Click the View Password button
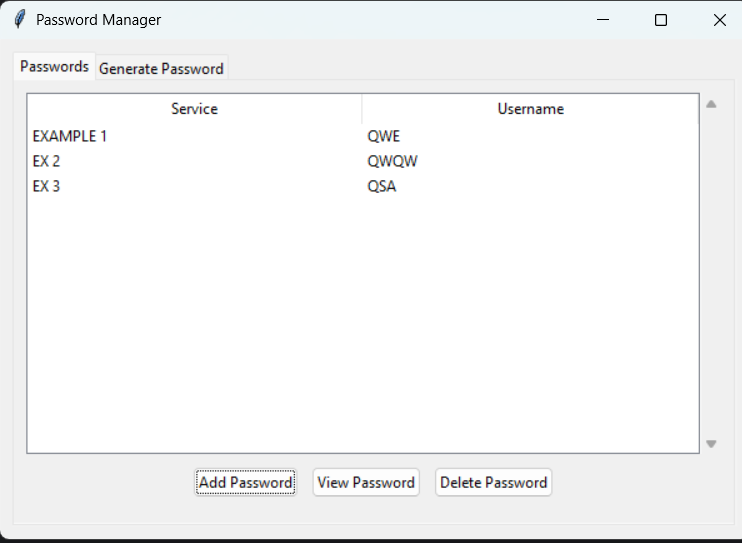Screen dimensions: 742x543 (366, 483)
